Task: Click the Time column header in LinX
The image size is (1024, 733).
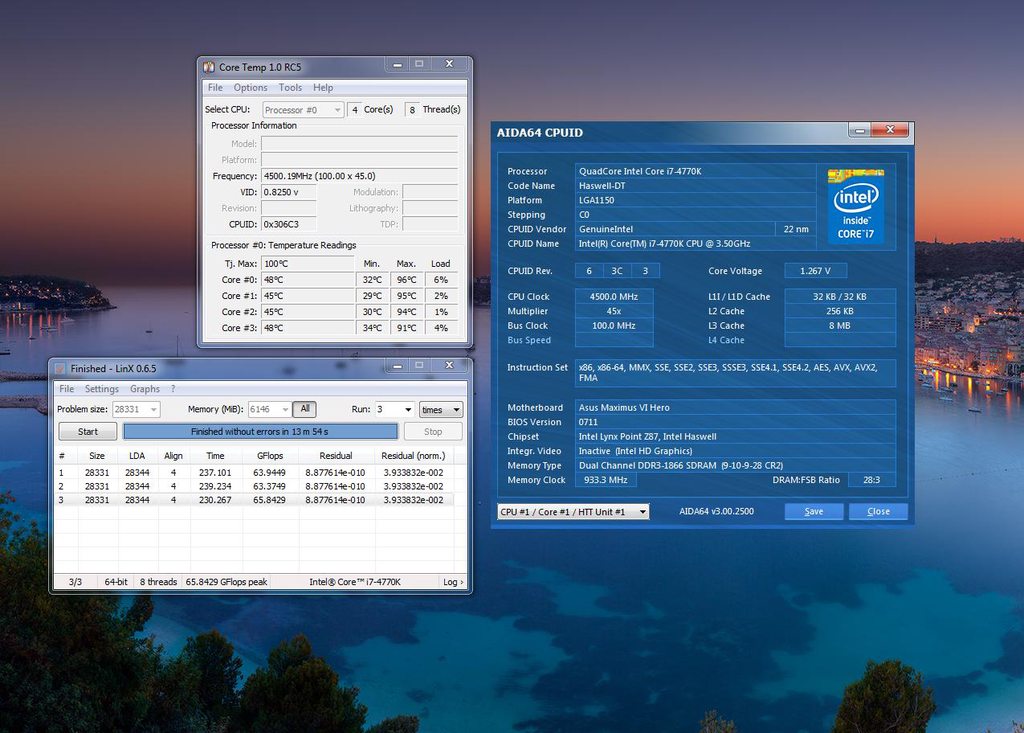Action: click(216, 455)
